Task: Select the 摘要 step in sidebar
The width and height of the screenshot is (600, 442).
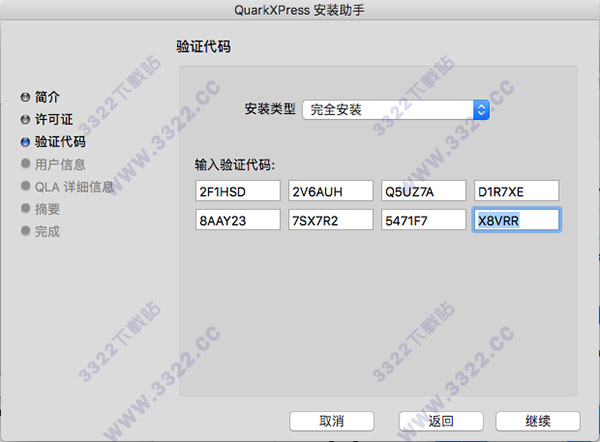Action: (47, 209)
